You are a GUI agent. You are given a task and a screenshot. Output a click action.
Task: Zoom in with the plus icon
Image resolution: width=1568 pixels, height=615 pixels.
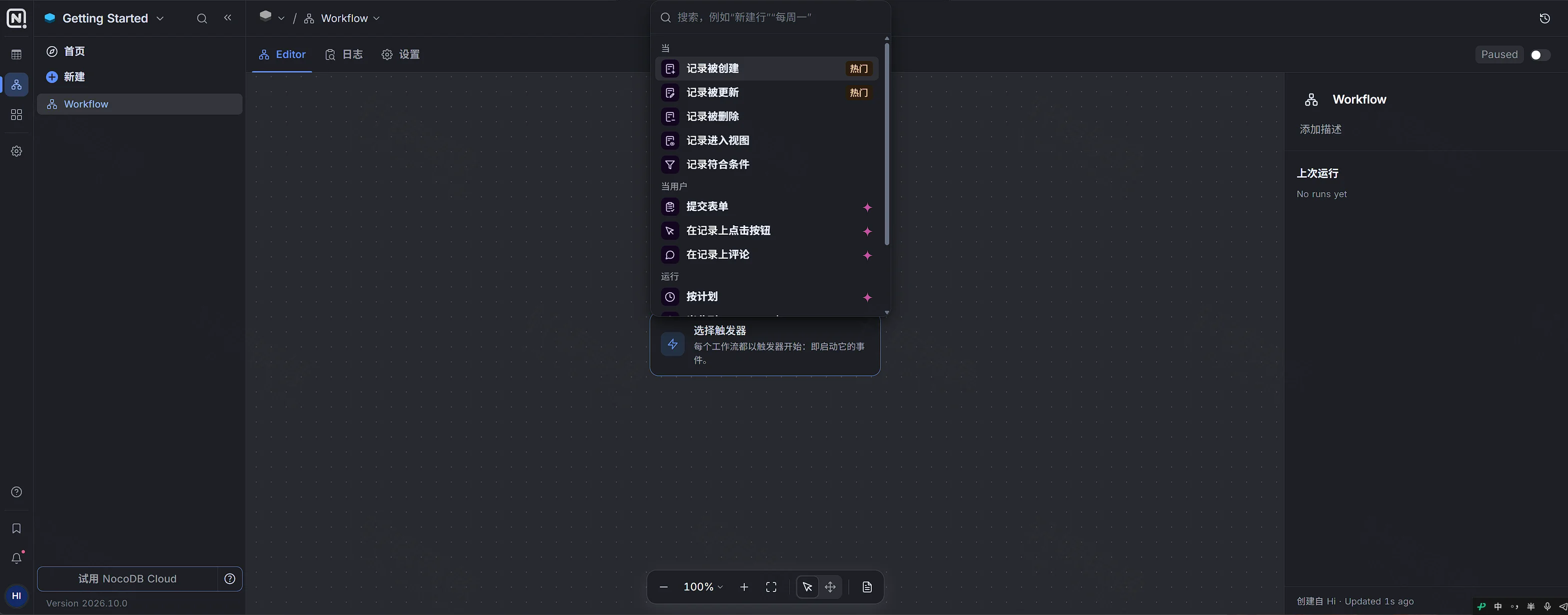click(x=744, y=587)
